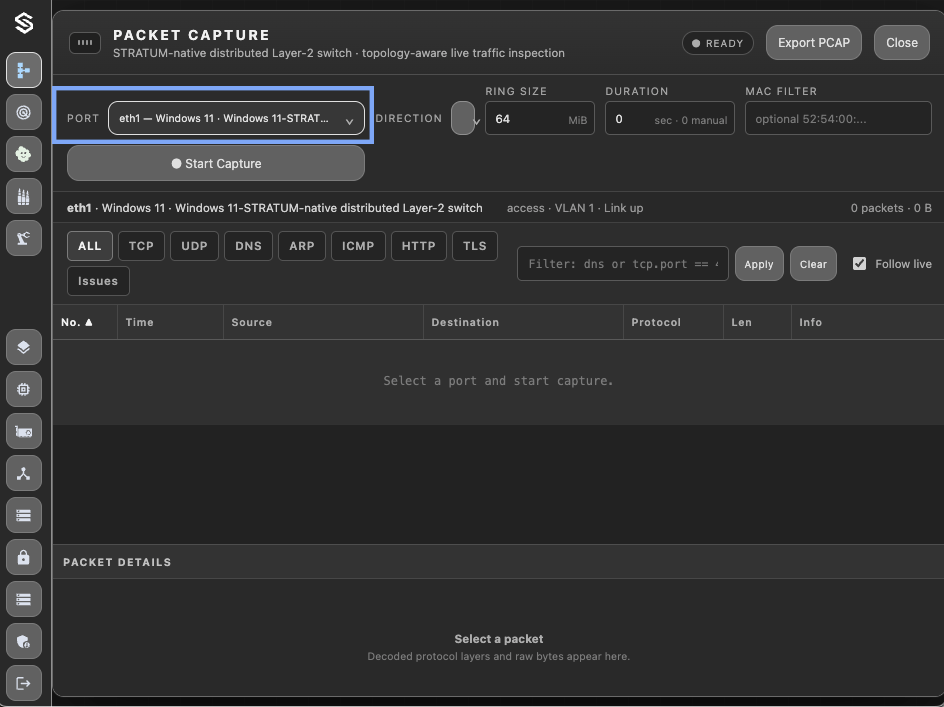Open the smiling cloud face icon
944x707 pixels.
(24, 154)
